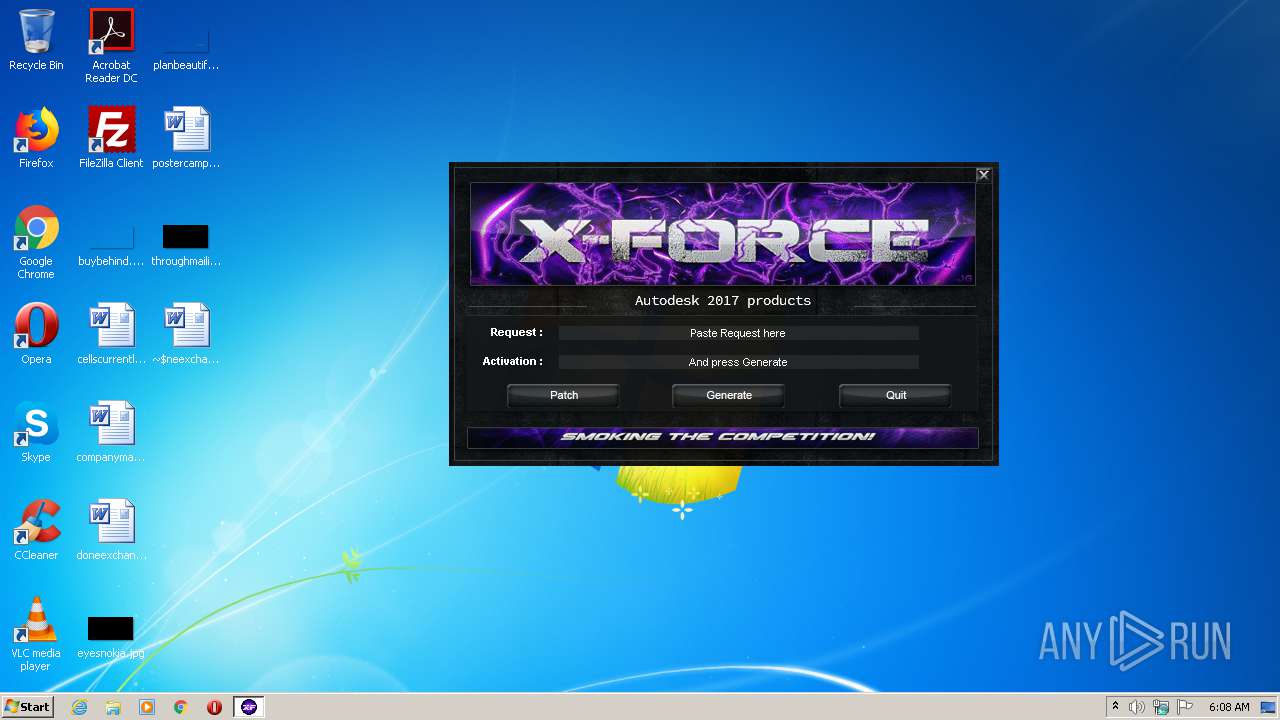This screenshot has height=720, width=1280.
Task: Click the Request input field
Action: (x=738, y=333)
